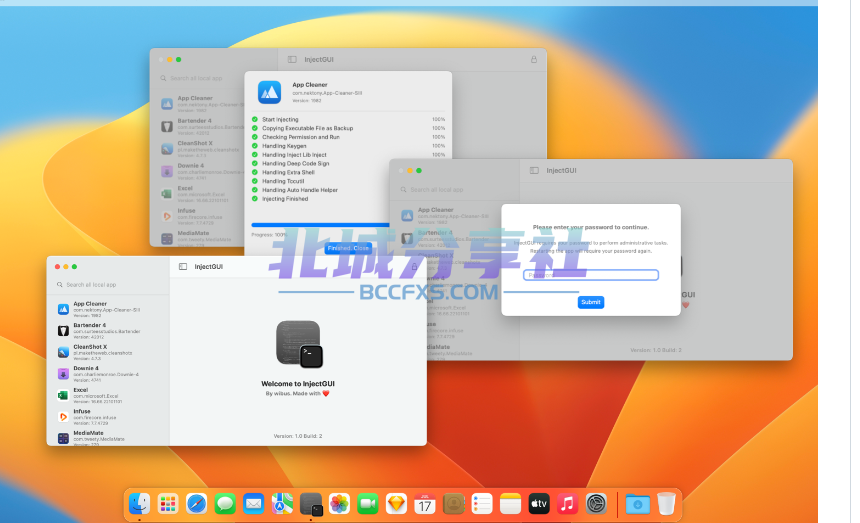Click 'Please enter your password to continue.' text
The height and width of the screenshot is (523, 860).
tap(591, 227)
